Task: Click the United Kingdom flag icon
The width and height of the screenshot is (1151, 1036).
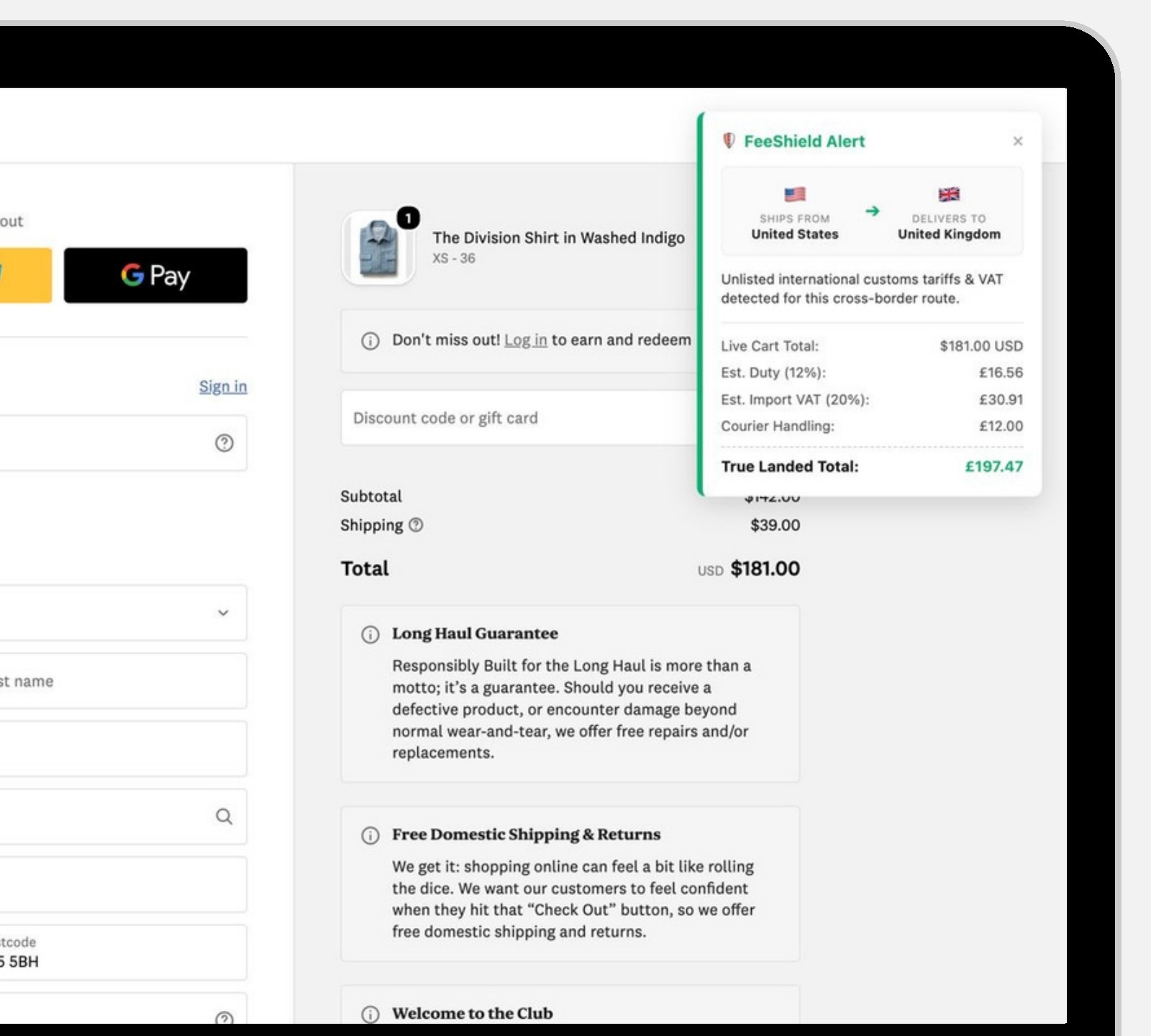Action: (x=949, y=194)
